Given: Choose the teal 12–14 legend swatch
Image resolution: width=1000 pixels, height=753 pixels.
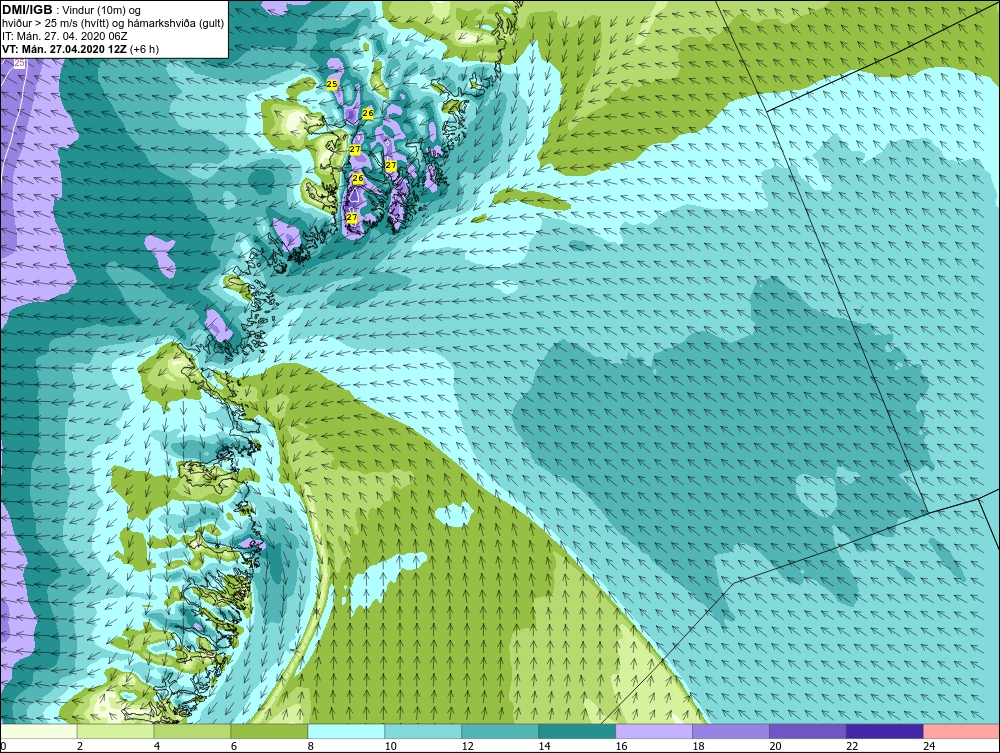Looking at the screenshot, I should click(500, 731).
